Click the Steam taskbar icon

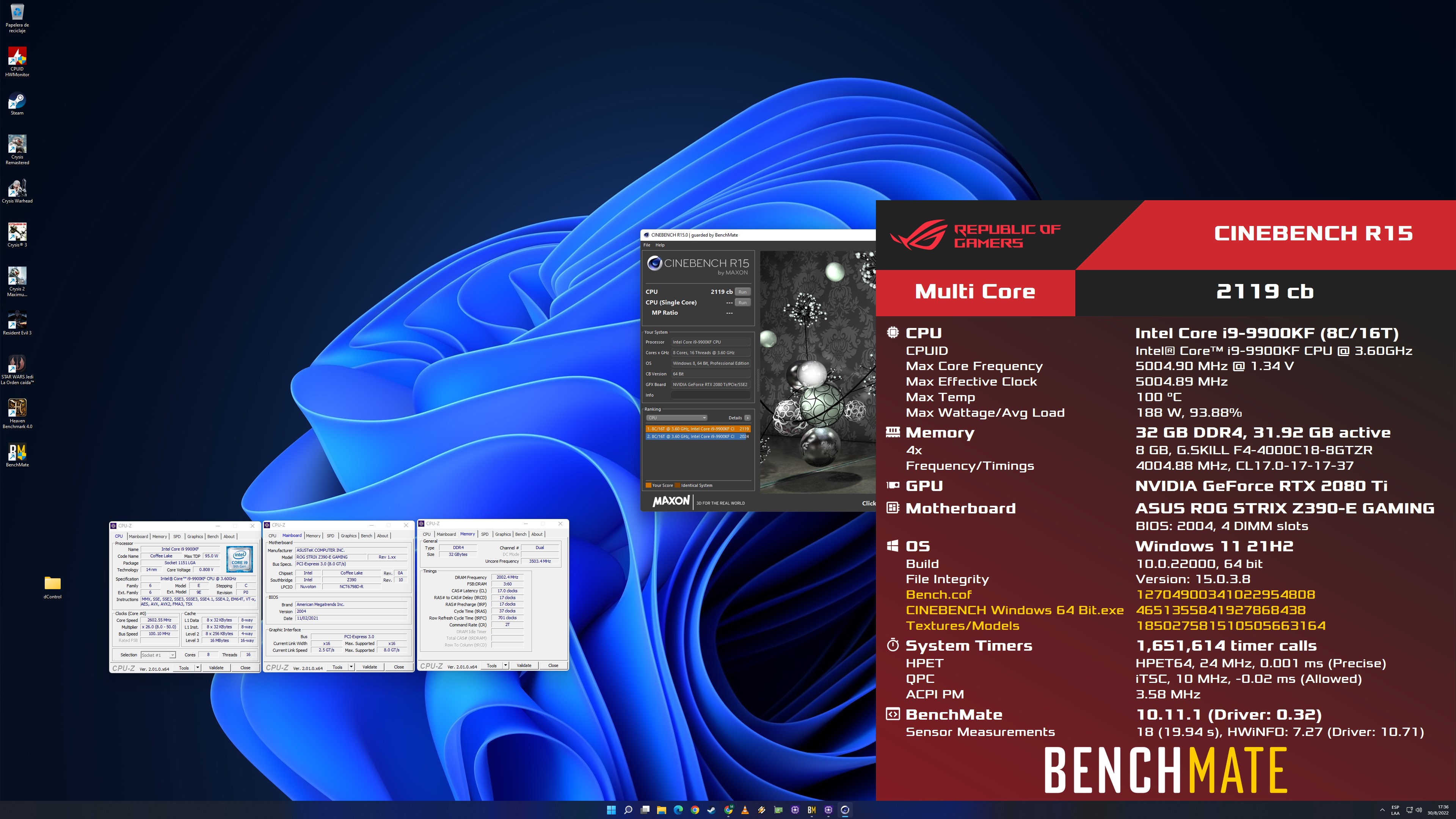712,810
